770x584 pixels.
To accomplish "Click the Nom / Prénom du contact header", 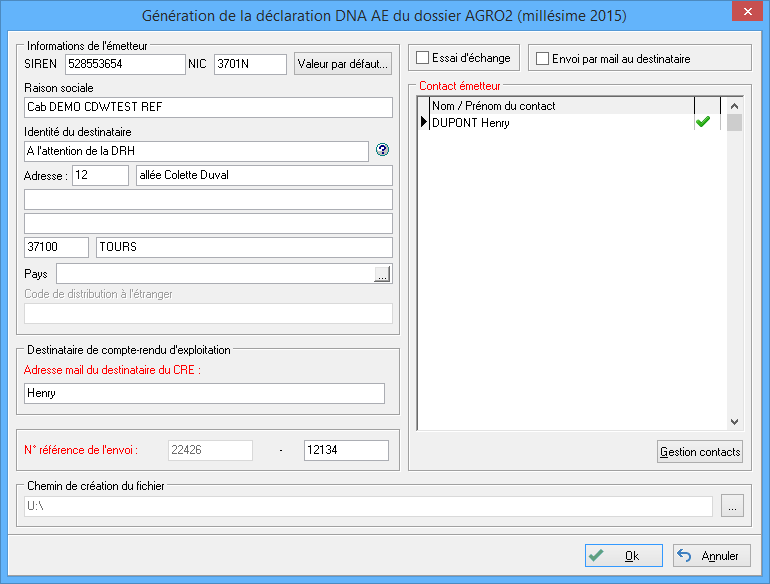I will (x=560, y=105).
